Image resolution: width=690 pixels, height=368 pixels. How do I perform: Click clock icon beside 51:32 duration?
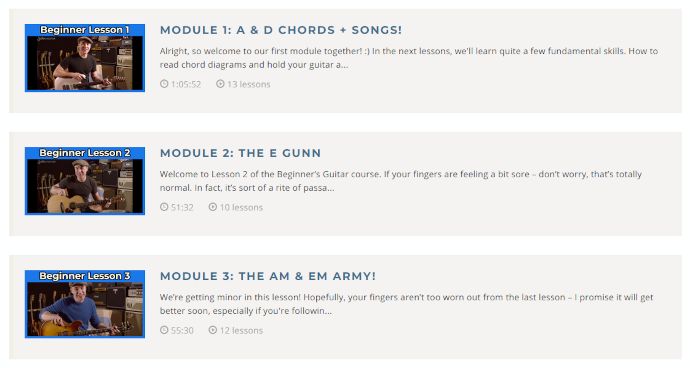click(x=164, y=207)
